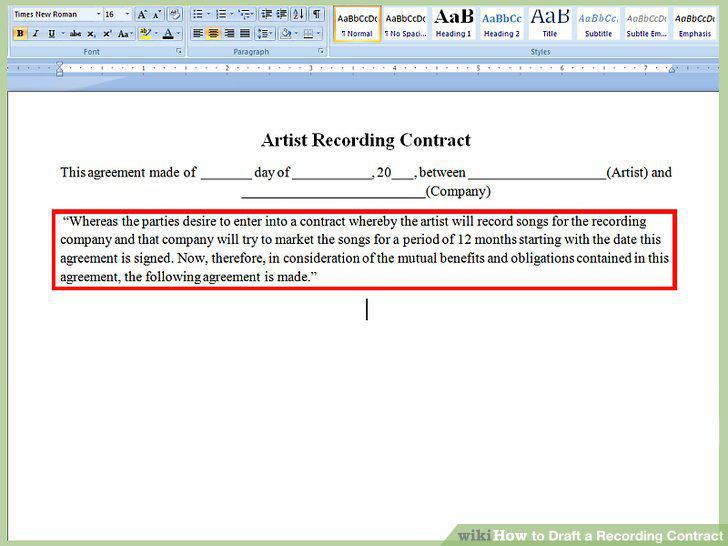728x546 pixels.
Task: Open Line Spacing options
Action: pyautogui.click(x=266, y=33)
